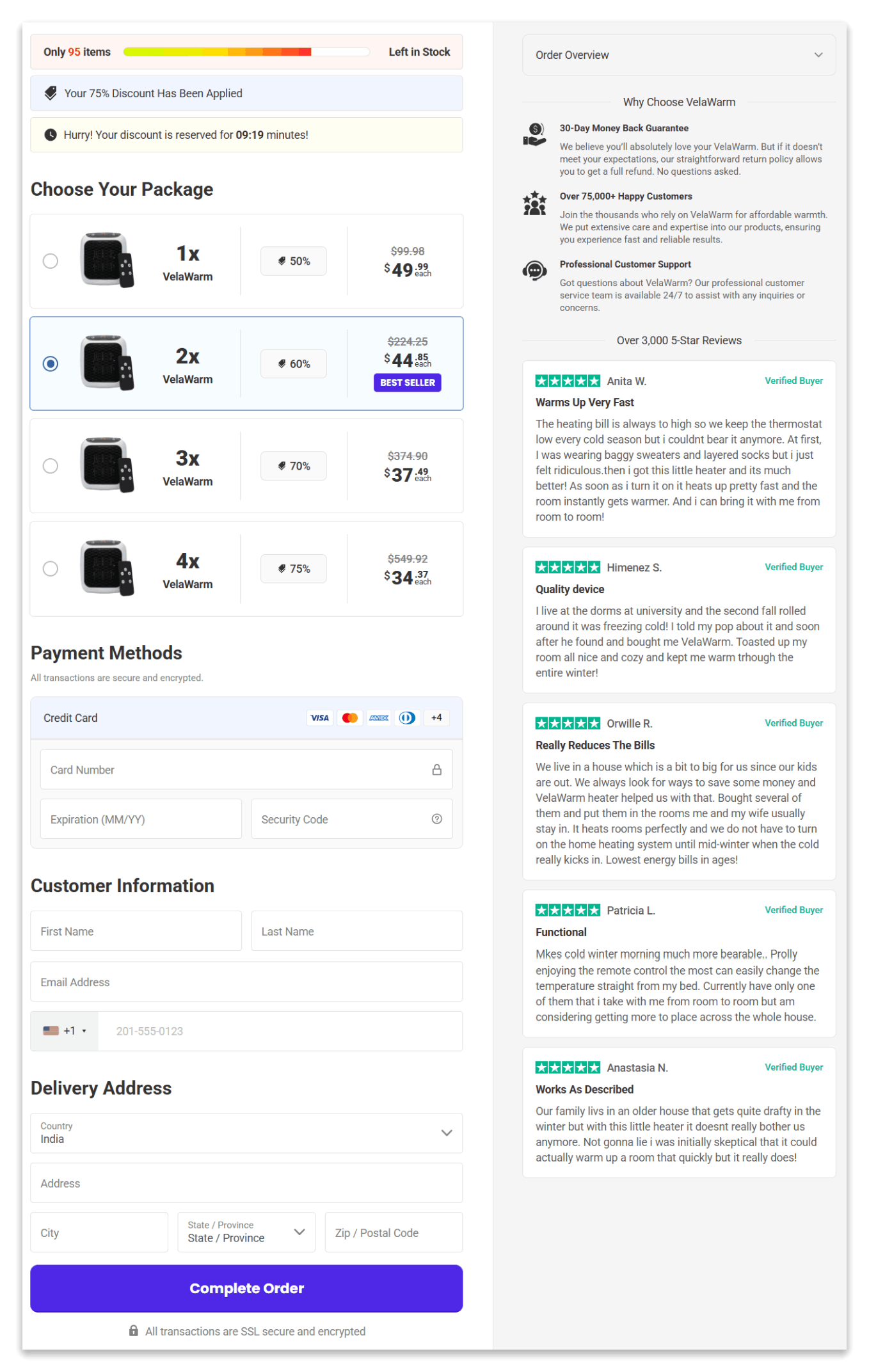The image size is (869, 1372).
Task: Click the Diners Club card icon
Action: pyautogui.click(x=408, y=718)
